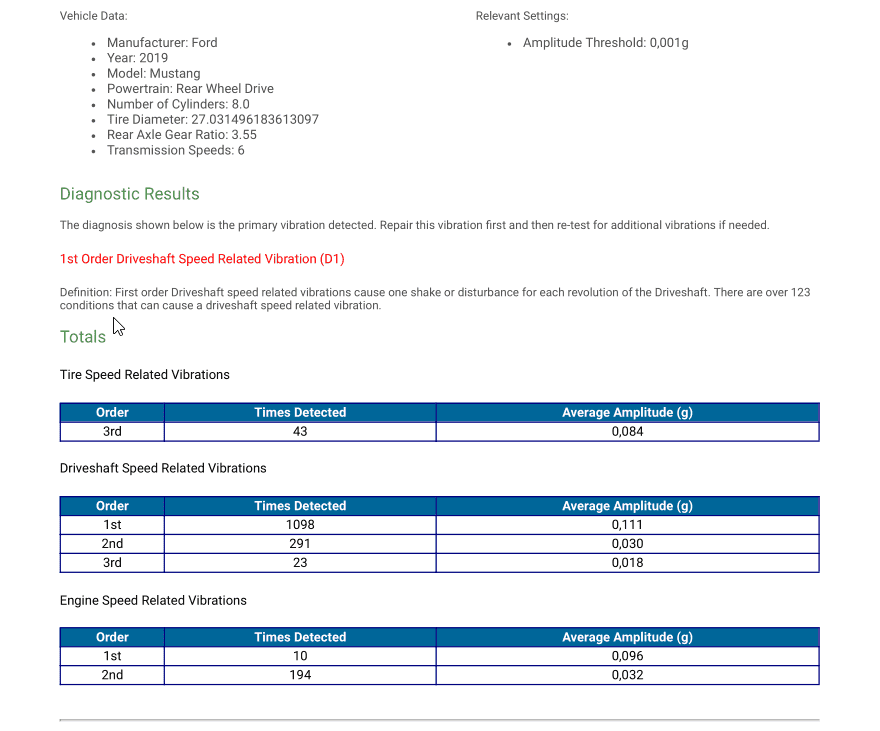Select 'Number of Cylinders: 8.0' line
Viewport: 880px width, 731px height.
pos(178,104)
